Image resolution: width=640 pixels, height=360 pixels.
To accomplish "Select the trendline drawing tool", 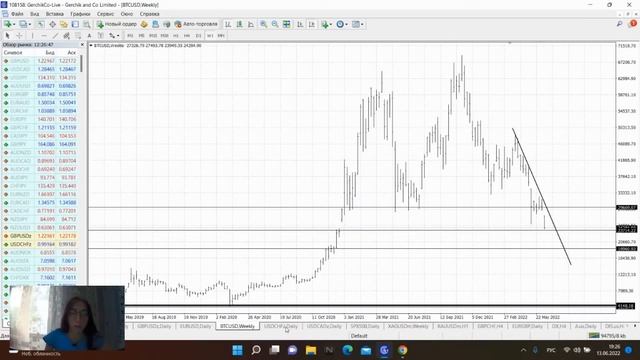I will pos(56,36).
